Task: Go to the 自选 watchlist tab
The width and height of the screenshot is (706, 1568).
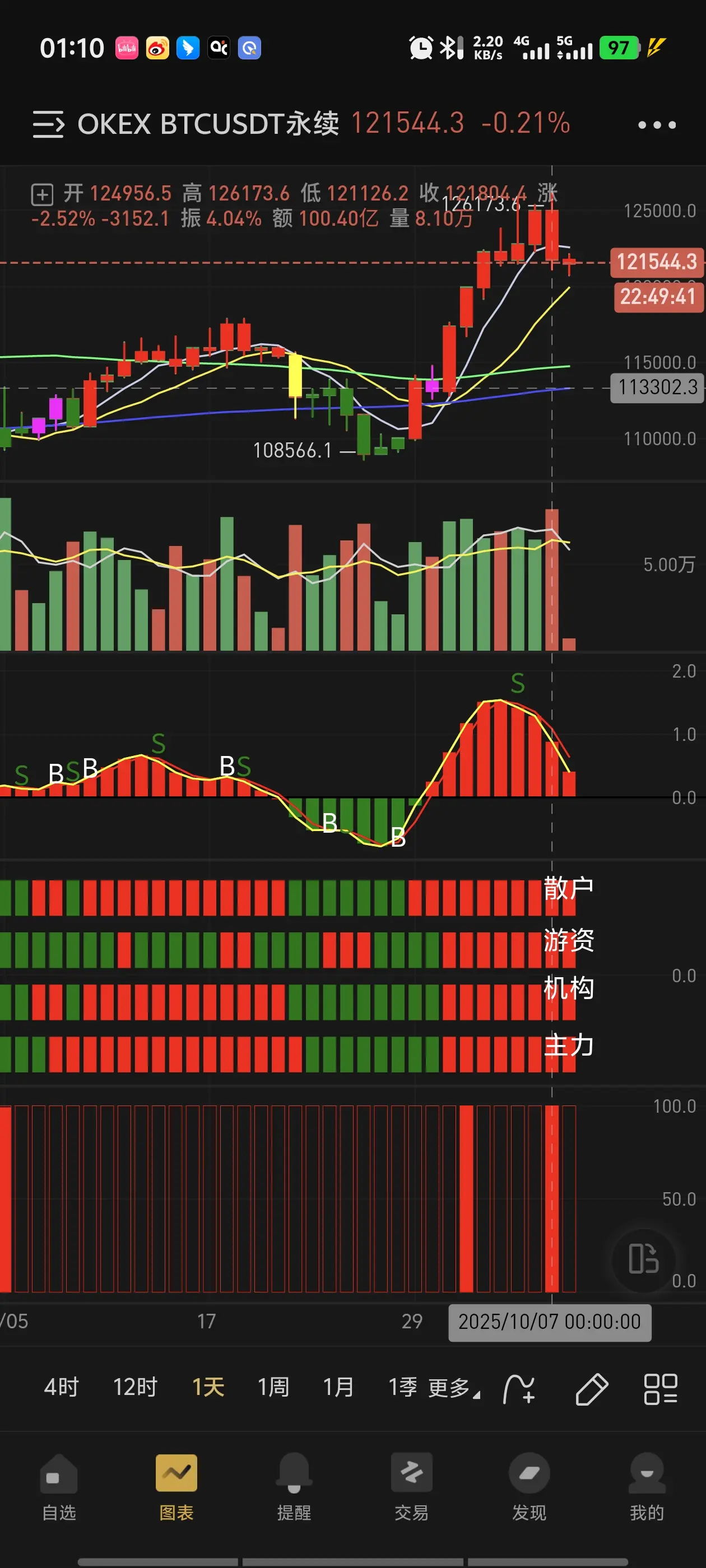Action: [x=59, y=1487]
